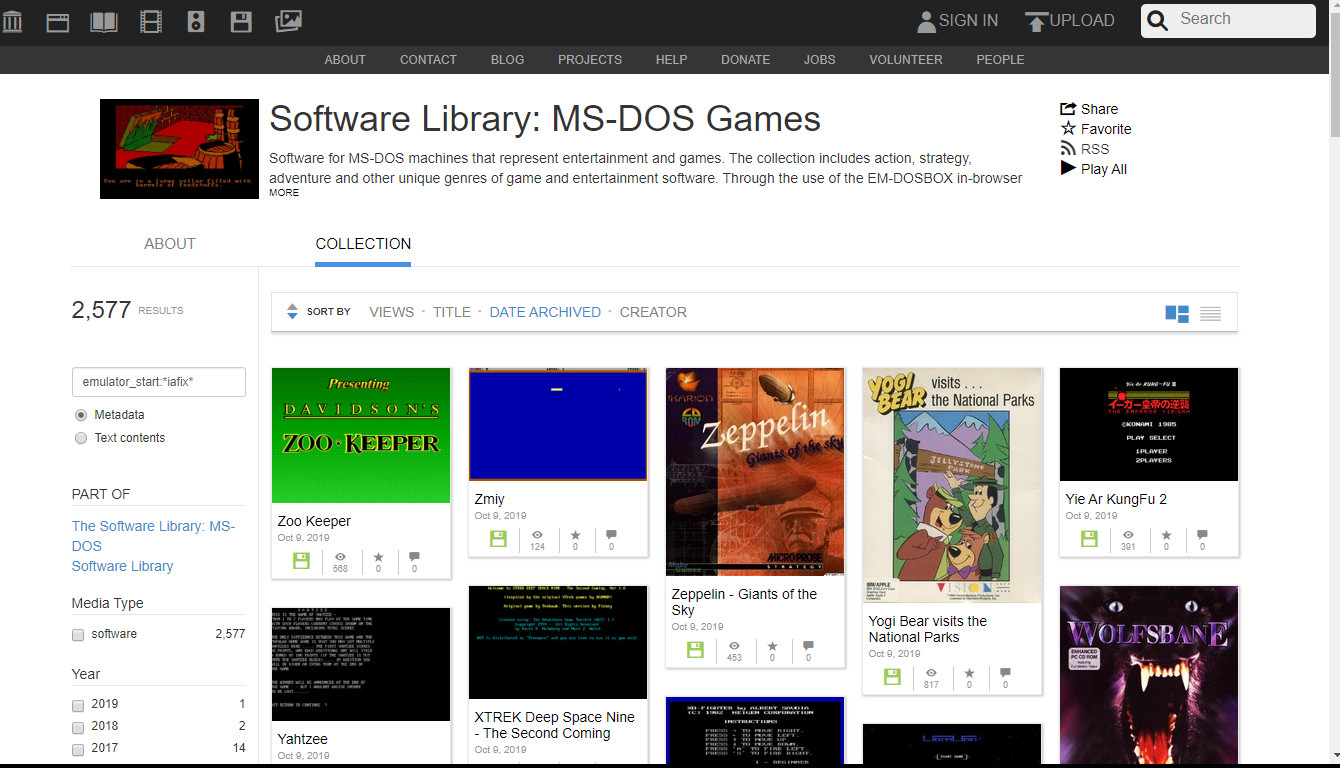Check the software media type checkbox
This screenshot has width=1340, height=768.
click(x=78, y=635)
